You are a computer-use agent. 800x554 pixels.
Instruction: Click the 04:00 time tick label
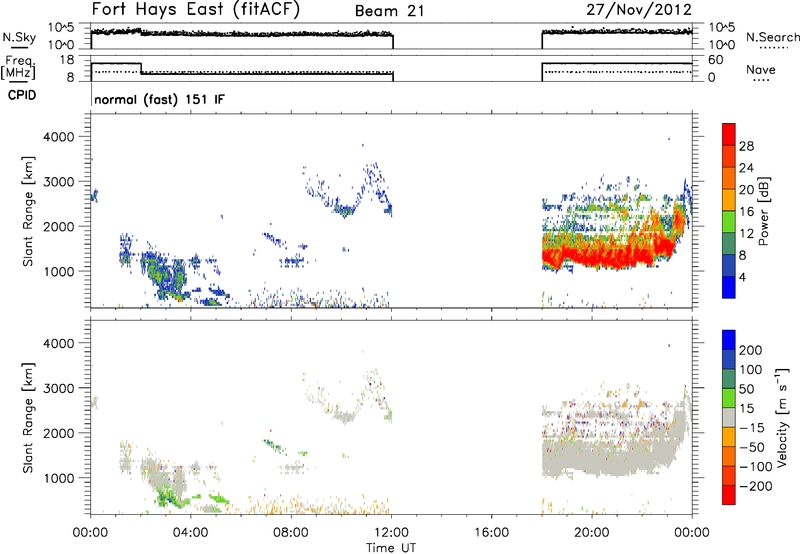(x=190, y=533)
